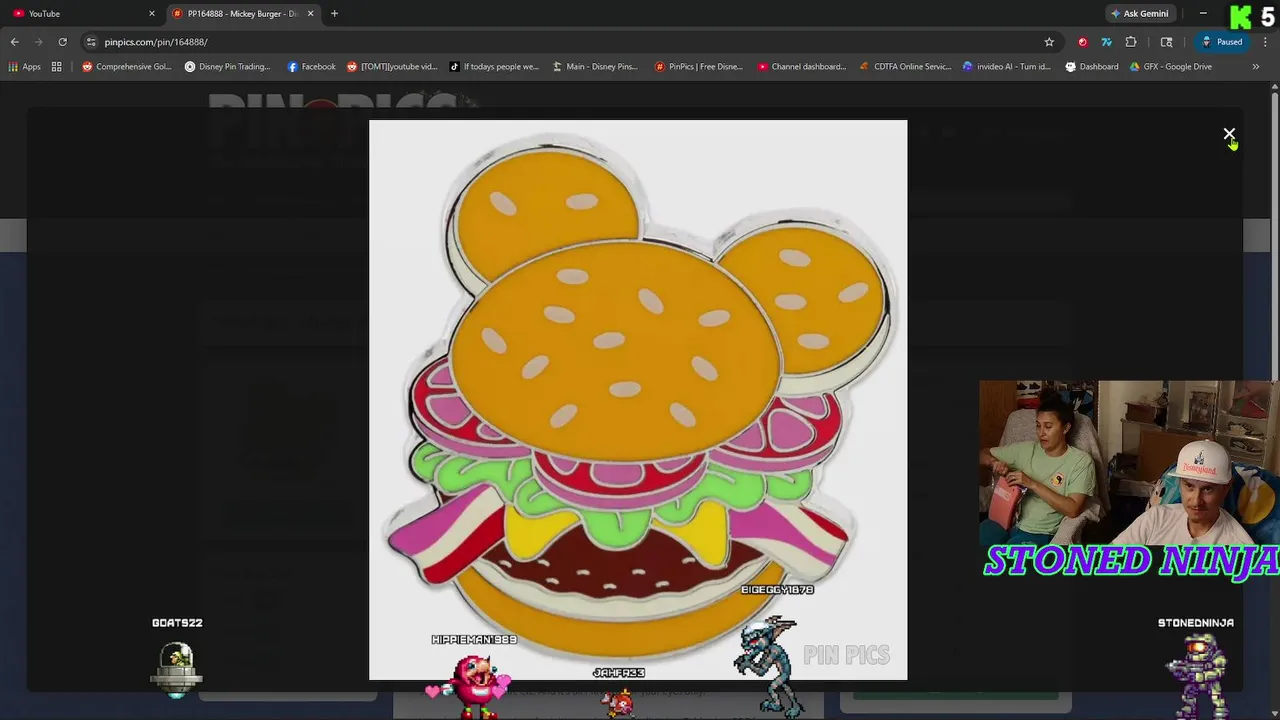Open the PinPics | Free Disne... bookmark
The width and height of the screenshot is (1280, 720).
click(698, 67)
